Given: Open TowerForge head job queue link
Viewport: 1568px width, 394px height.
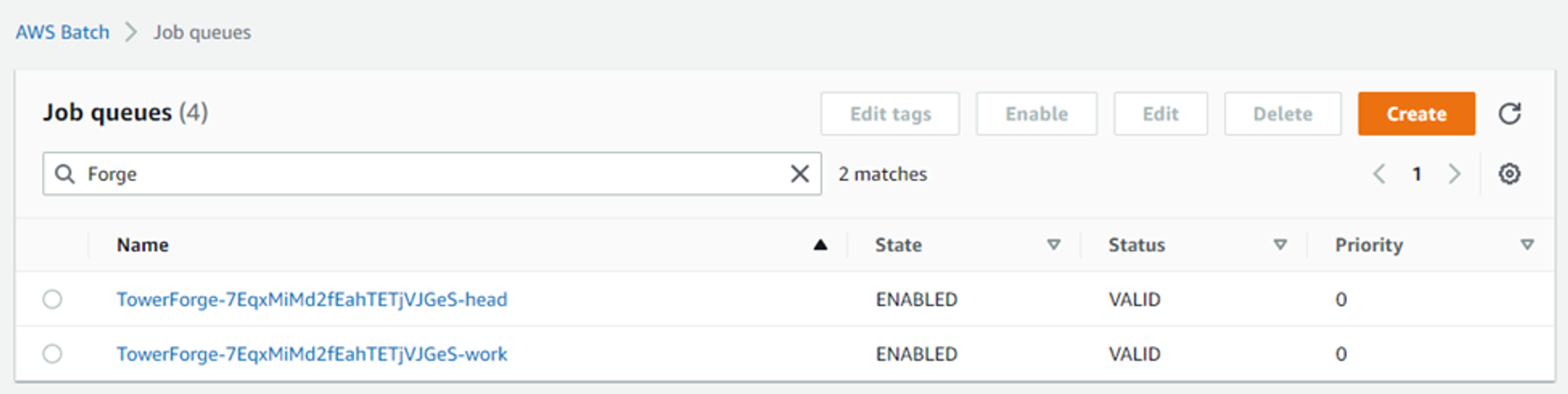Looking at the screenshot, I should 312,299.
